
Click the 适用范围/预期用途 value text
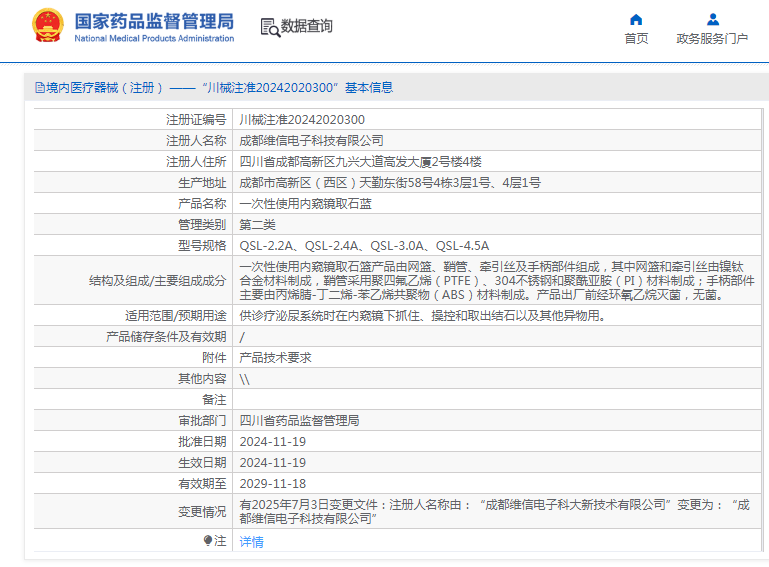point(423,316)
